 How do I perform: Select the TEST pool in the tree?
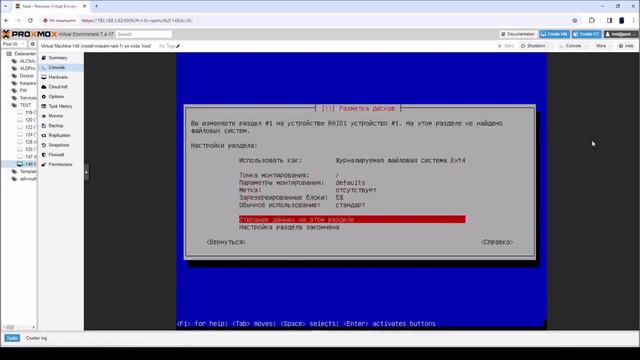[25, 105]
